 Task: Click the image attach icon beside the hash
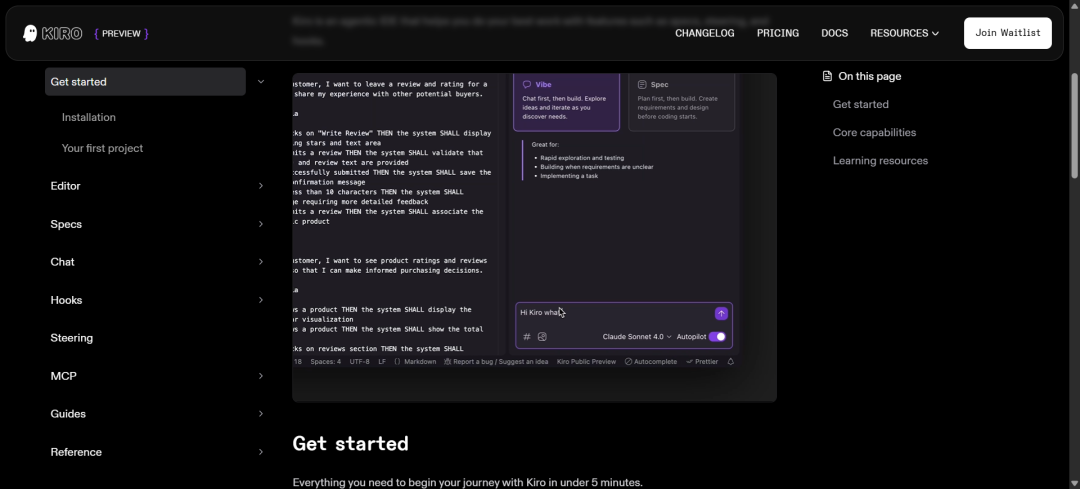542,337
